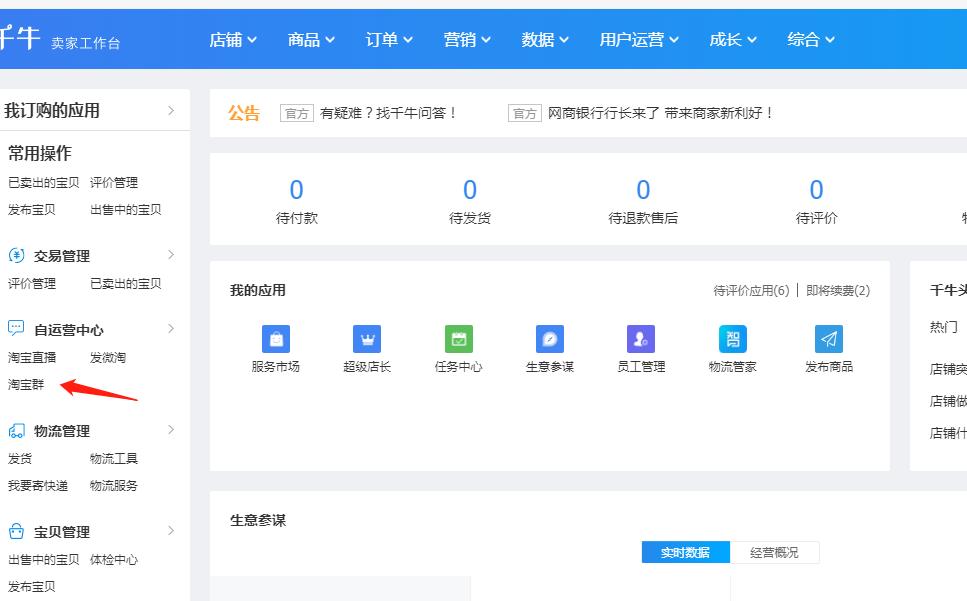This screenshot has width=967, height=601.
Task: Click the 宝贝管理 sidebar icon
Action: [x=15, y=531]
